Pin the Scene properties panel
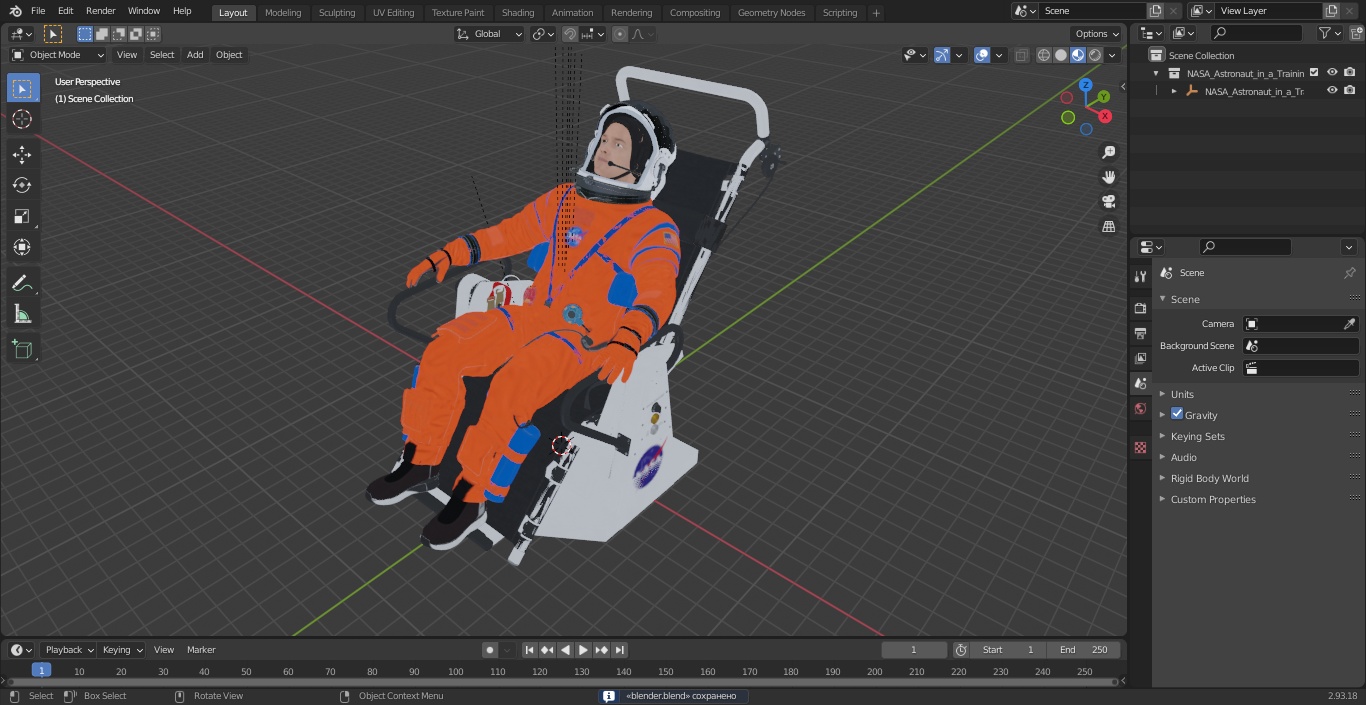Screen dimensions: 1366x705 coord(1349,273)
